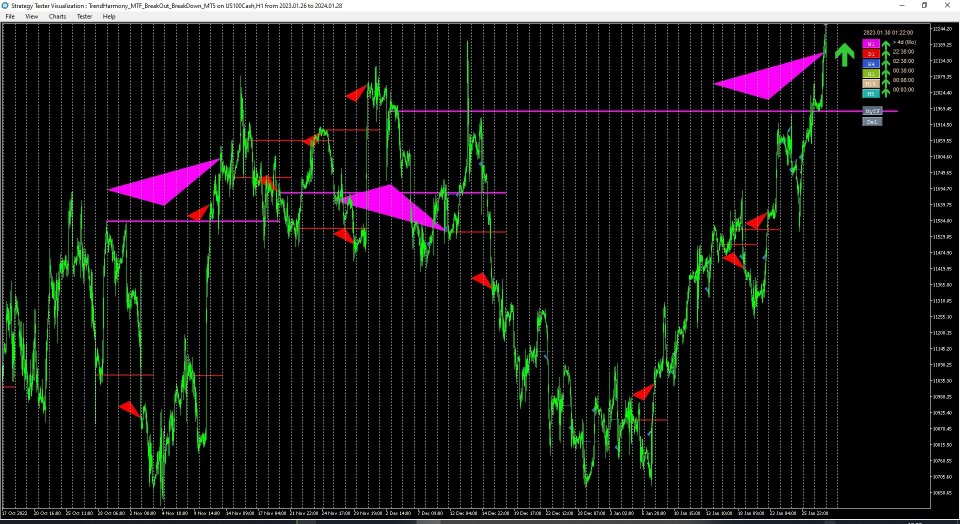The image size is (960, 524).
Task: Select the magenta triangle pointing at the big green arrow
Action: click(768, 78)
